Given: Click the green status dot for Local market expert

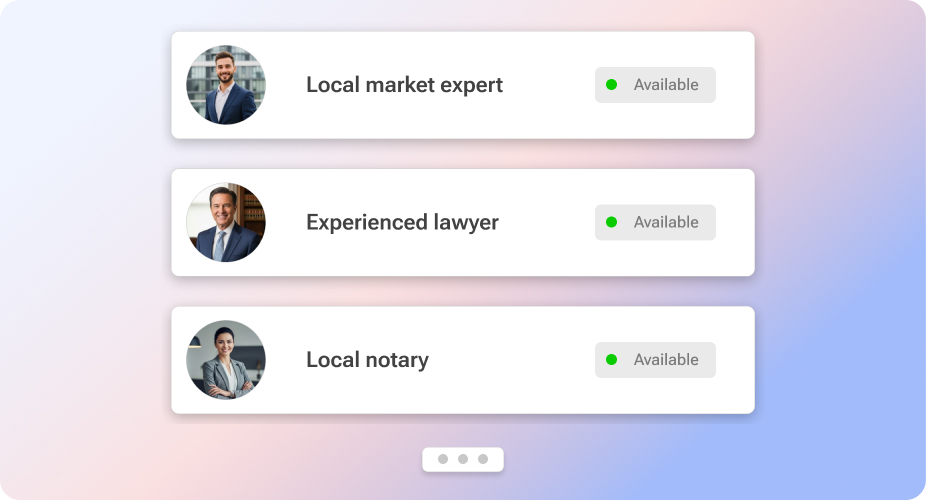Looking at the screenshot, I should (x=612, y=85).
